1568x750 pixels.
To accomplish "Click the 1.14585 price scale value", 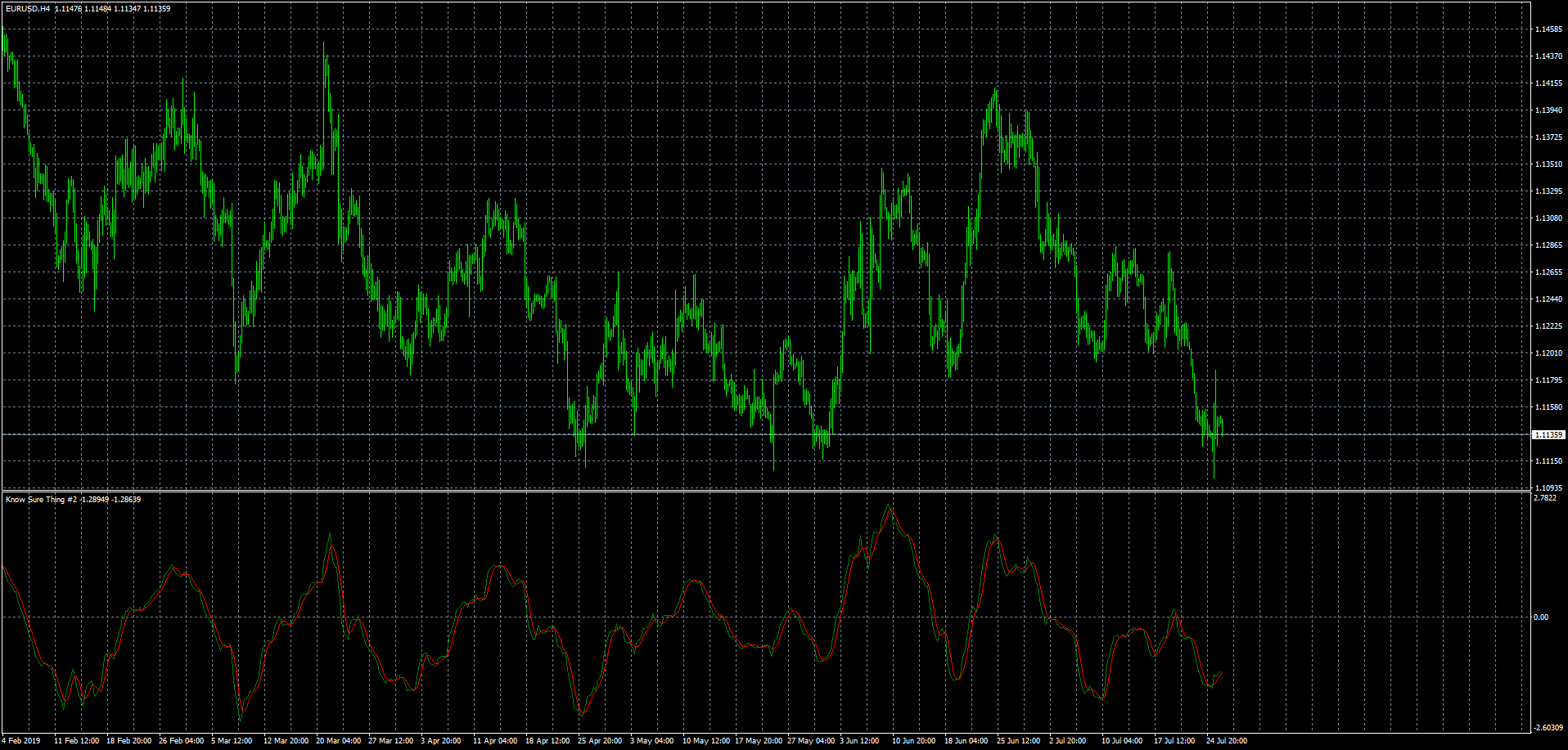I will (1548, 29).
